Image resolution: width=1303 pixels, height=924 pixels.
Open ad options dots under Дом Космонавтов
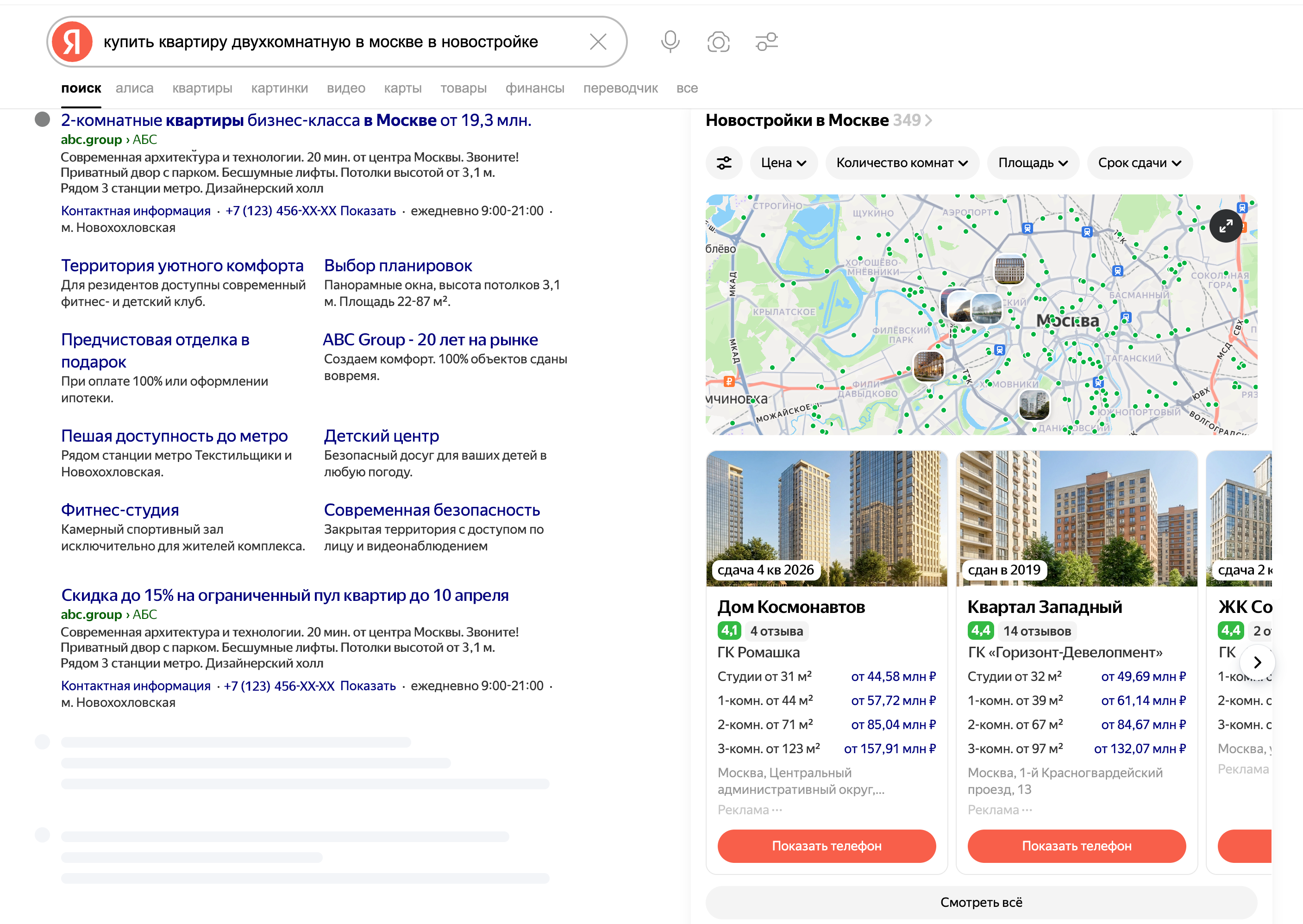tap(777, 810)
